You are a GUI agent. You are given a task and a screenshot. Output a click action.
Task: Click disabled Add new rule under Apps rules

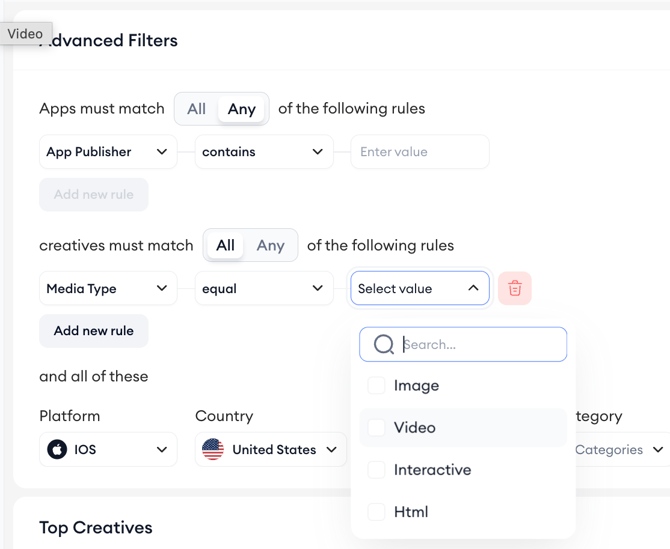click(94, 194)
